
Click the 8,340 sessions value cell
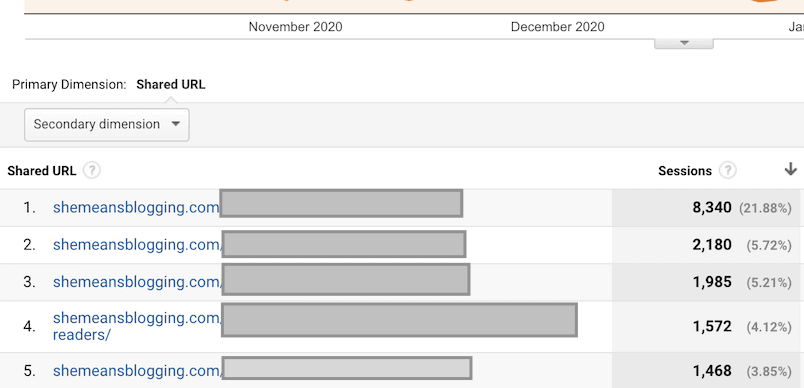(x=712, y=208)
